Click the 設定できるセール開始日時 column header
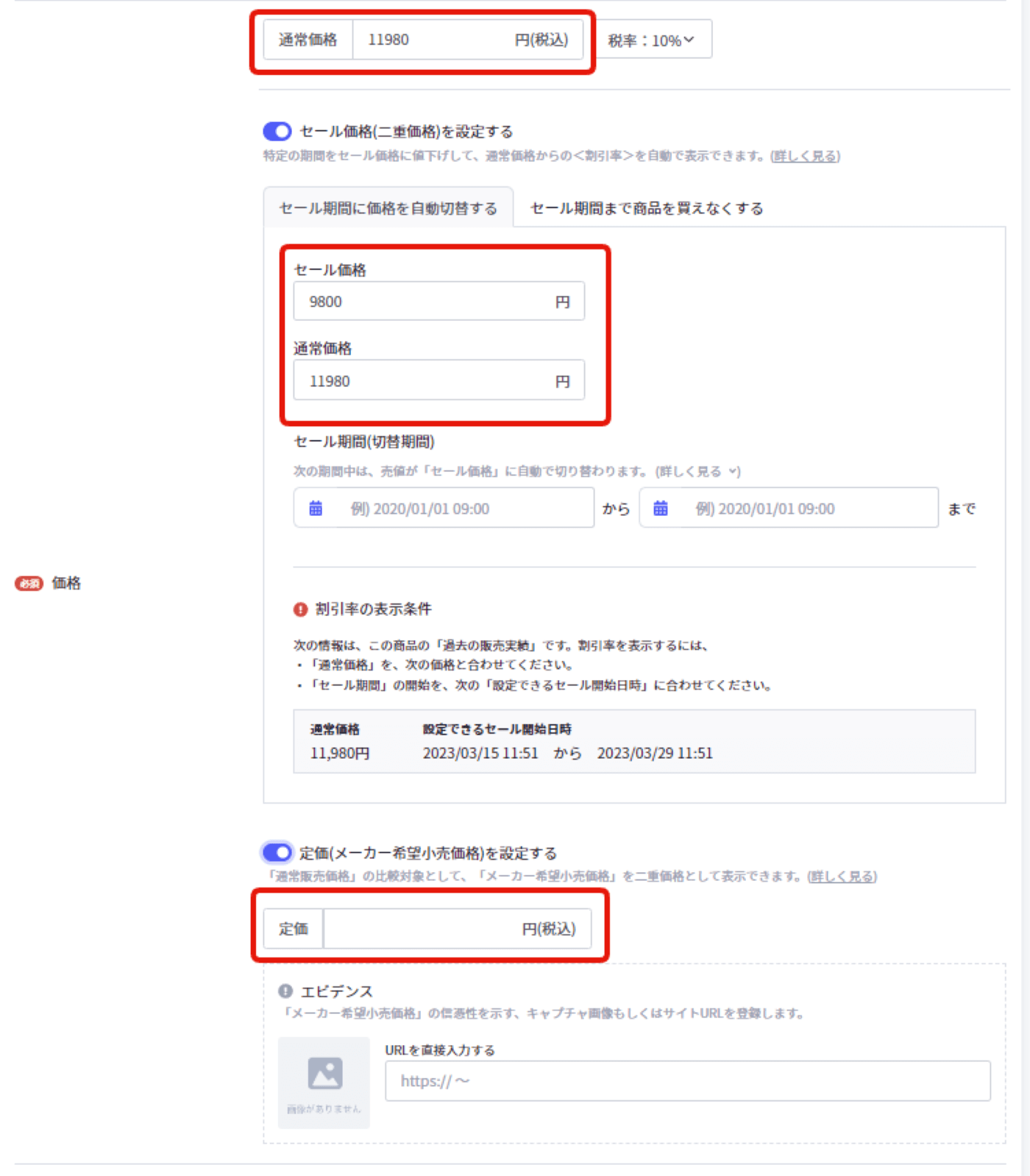The image size is (1030, 1176). pos(497,729)
